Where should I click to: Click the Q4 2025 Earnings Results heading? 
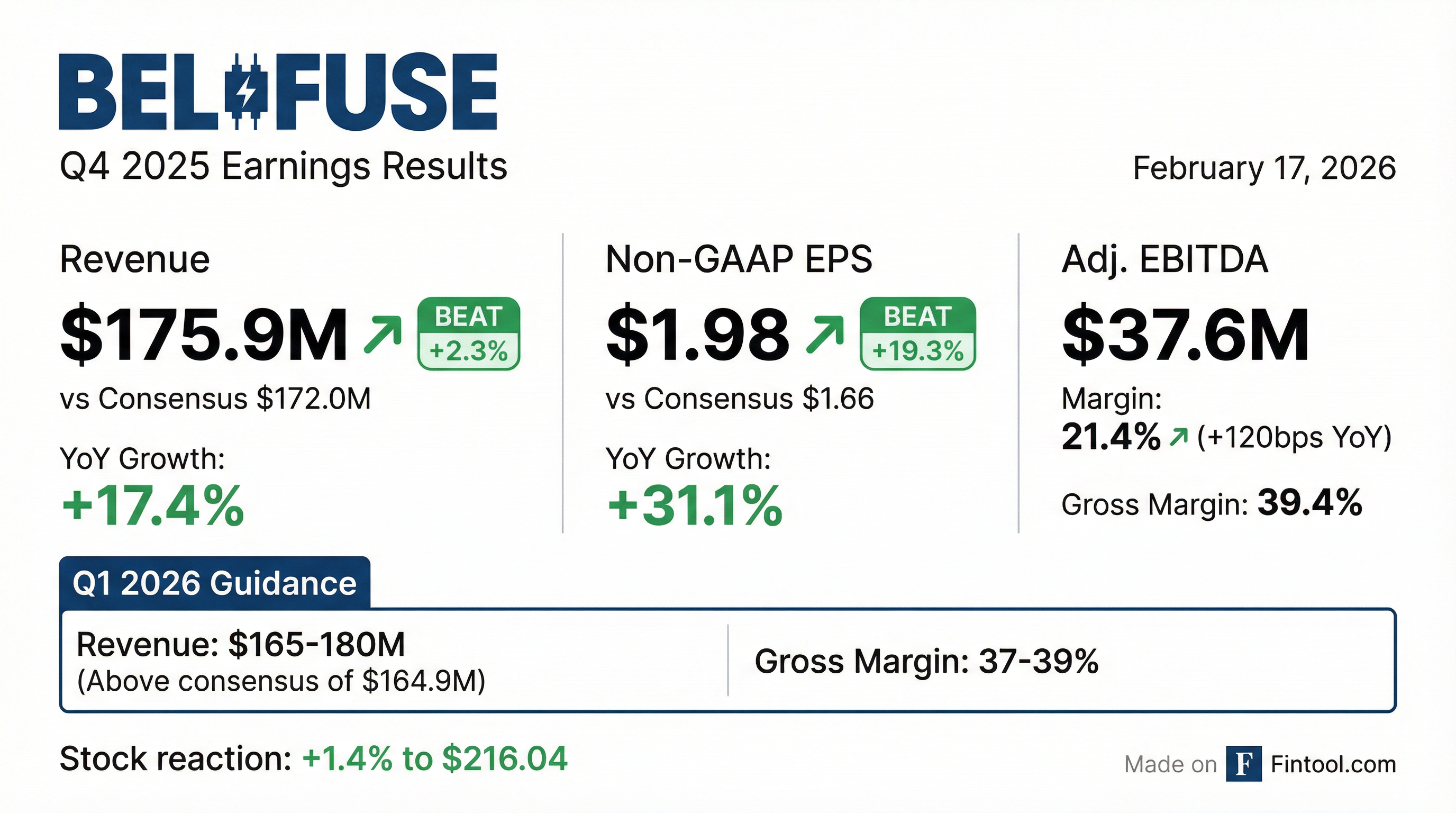(x=284, y=166)
